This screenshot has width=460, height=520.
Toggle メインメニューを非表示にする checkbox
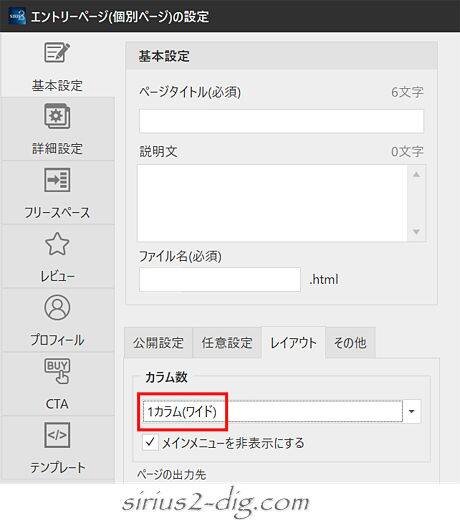point(150,443)
